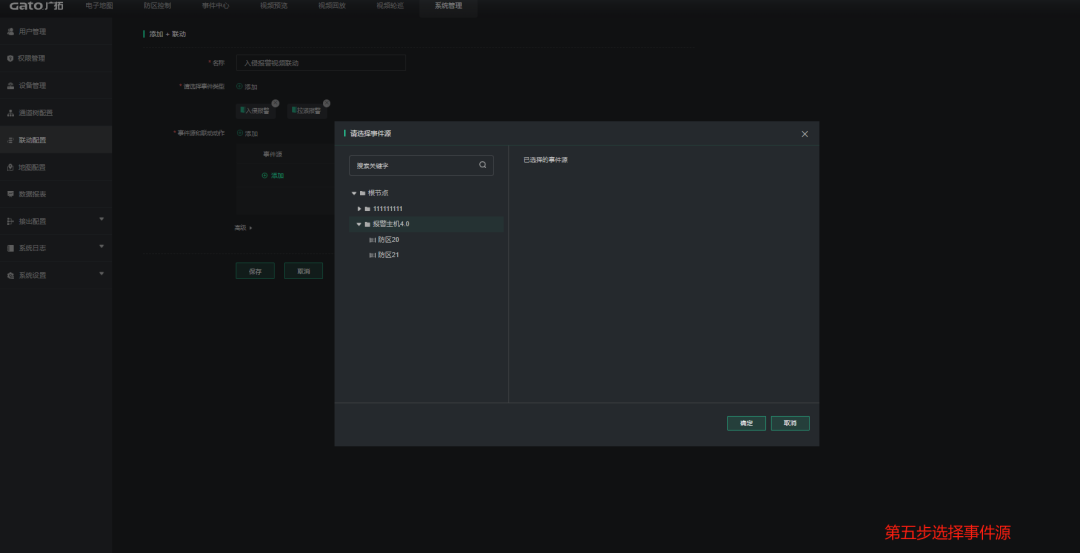This screenshot has height=553, width=1080.
Task: Collapse the 根节点 root node
Action: 353,193
